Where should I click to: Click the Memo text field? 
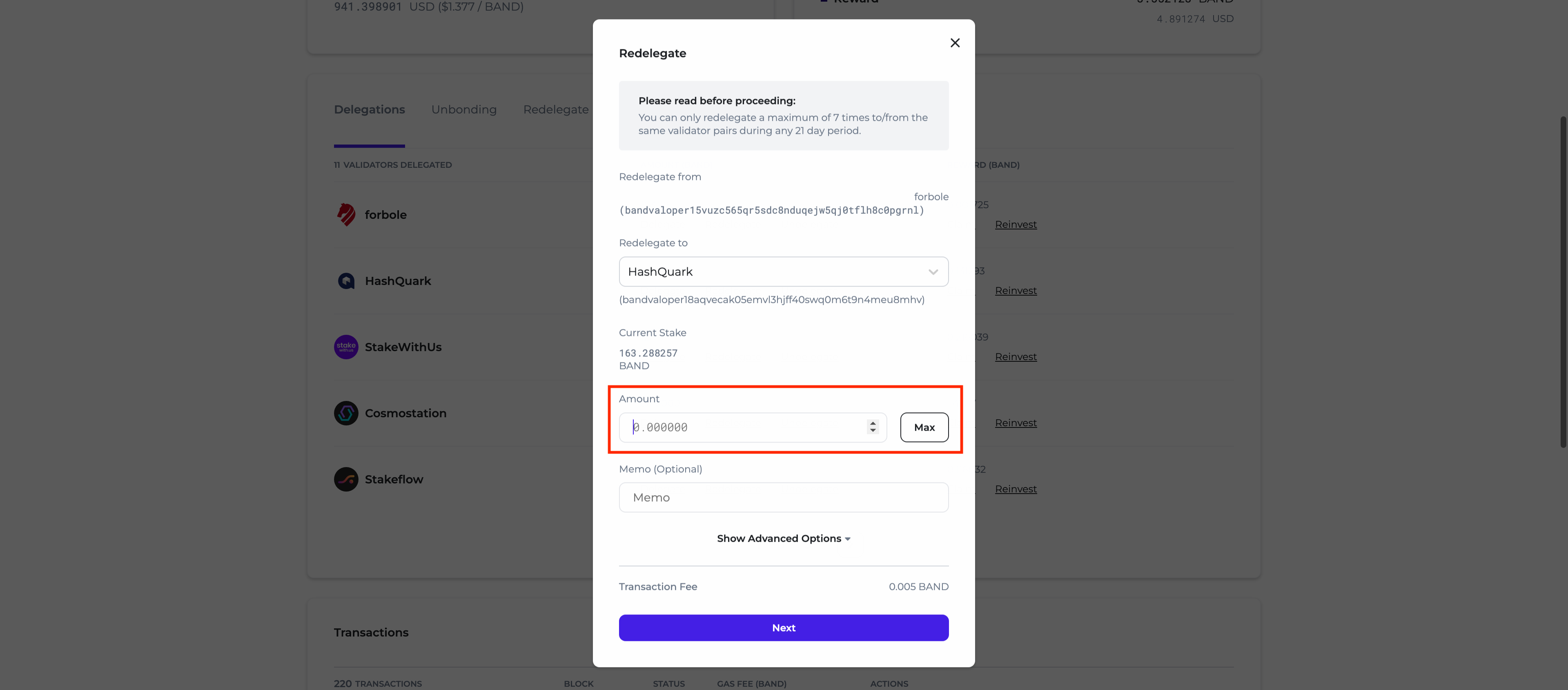point(783,498)
